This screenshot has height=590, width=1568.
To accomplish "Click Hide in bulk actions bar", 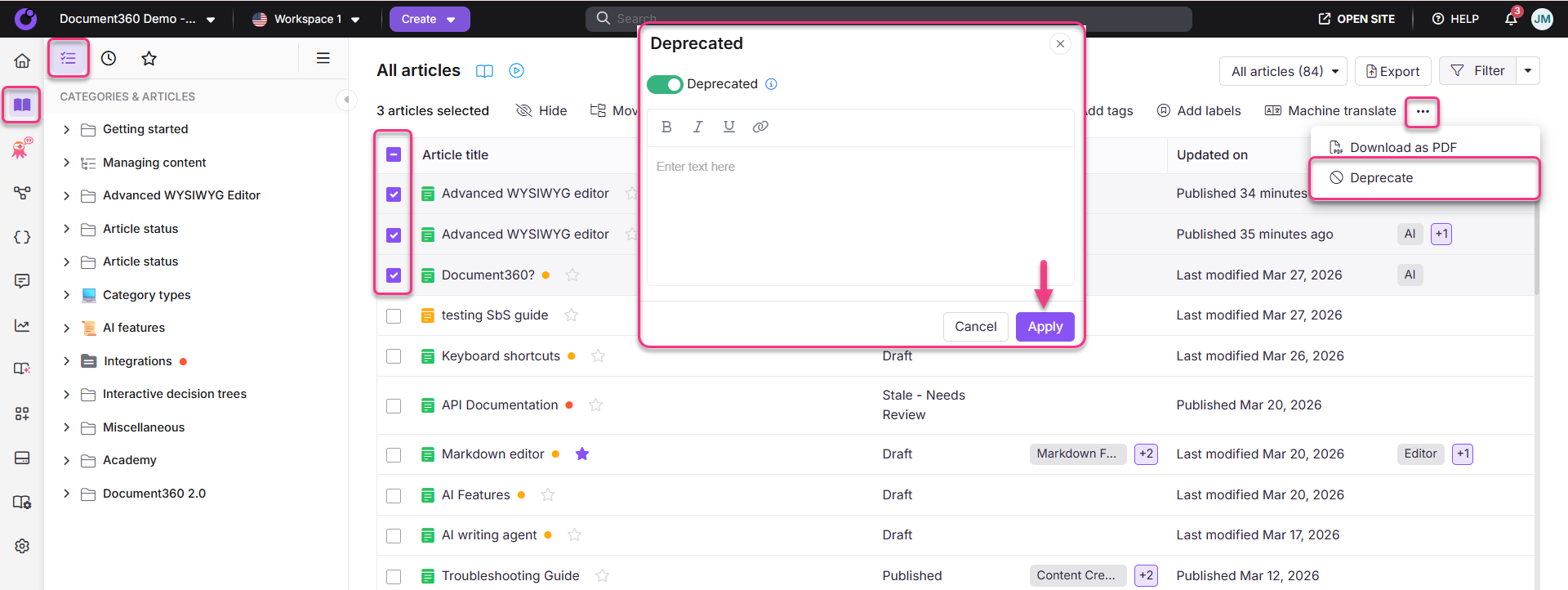I will (541, 111).
